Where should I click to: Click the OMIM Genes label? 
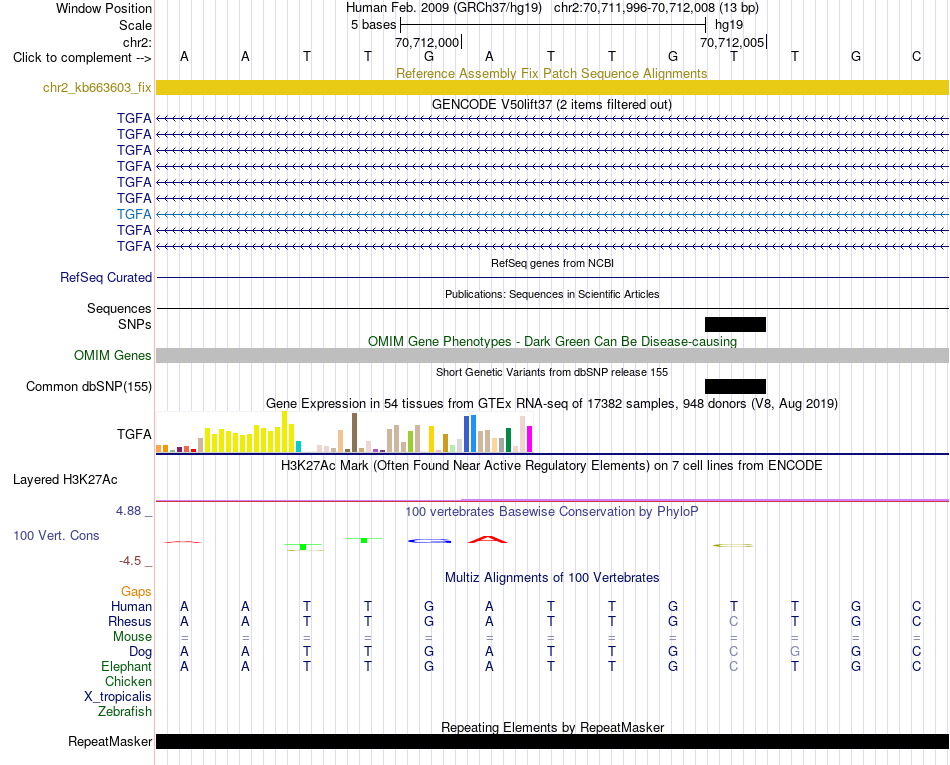pos(113,356)
